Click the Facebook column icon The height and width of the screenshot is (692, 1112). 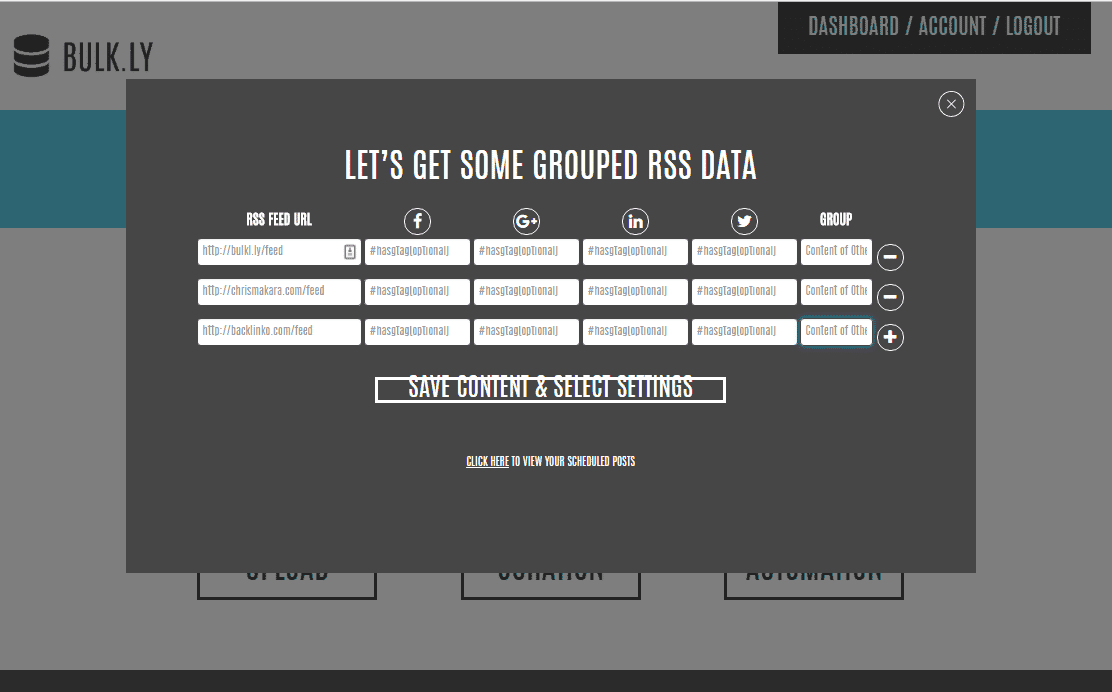tap(417, 221)
